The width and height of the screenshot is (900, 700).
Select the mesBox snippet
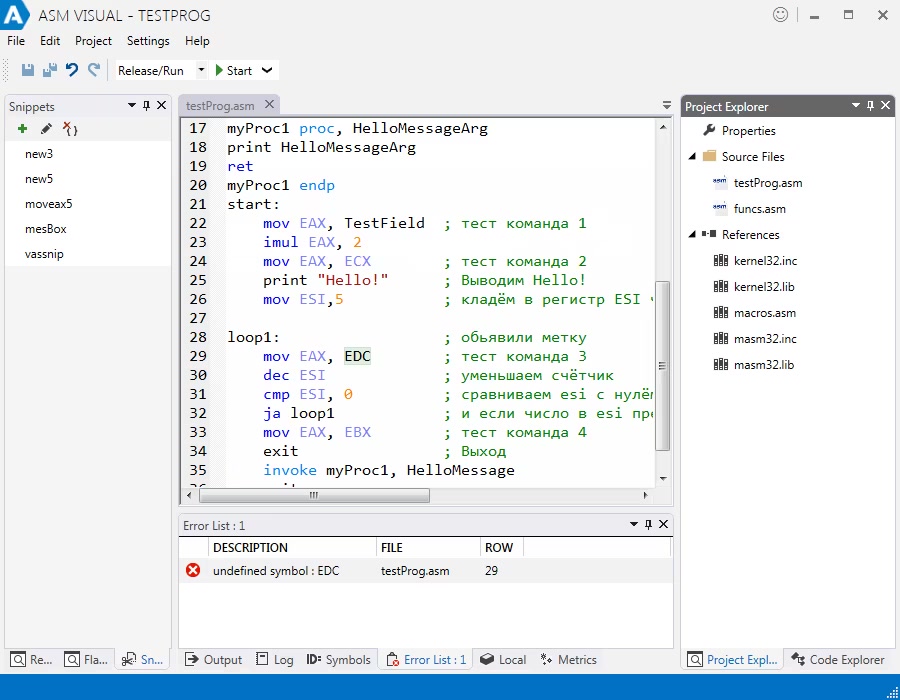click(x=46, y=229)
